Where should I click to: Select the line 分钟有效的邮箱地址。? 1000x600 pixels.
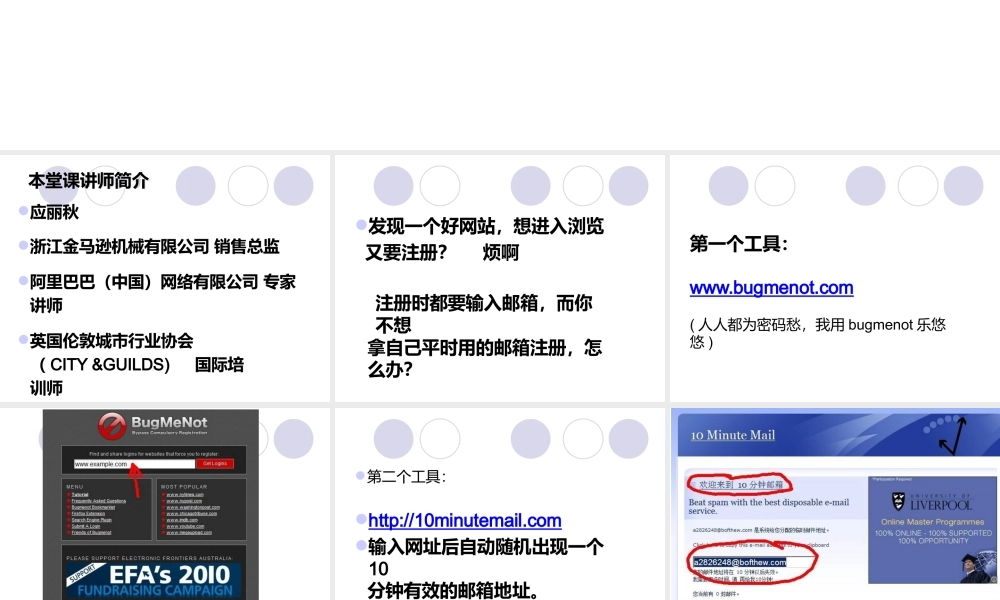point(453,590)
